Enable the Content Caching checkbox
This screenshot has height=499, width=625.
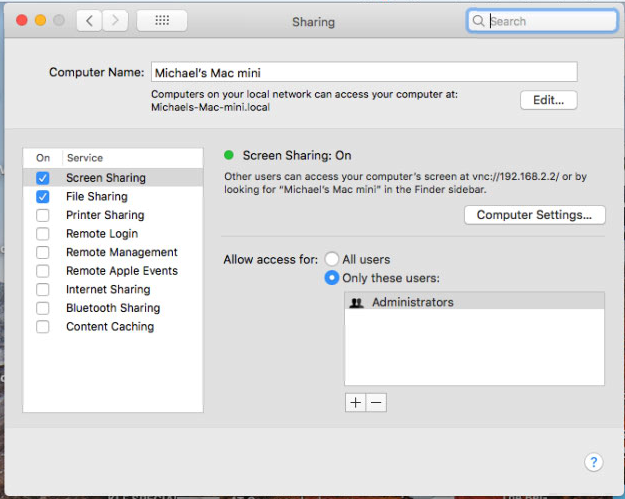click(43, 327)
